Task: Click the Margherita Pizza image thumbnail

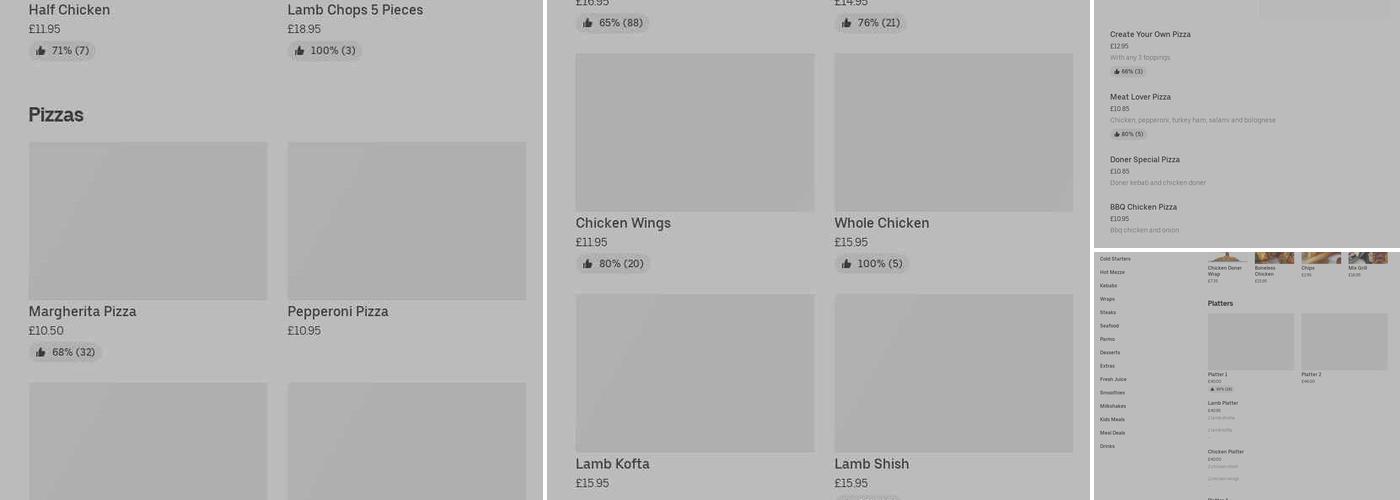Action: tap(148, 221)
